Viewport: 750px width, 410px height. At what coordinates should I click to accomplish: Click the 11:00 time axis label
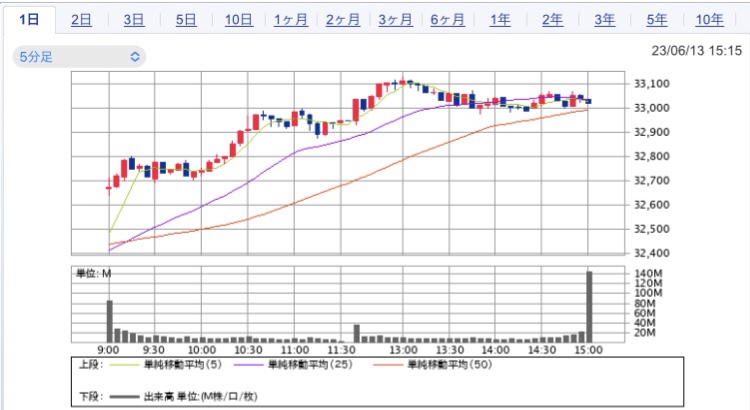[x=295, y=350]
